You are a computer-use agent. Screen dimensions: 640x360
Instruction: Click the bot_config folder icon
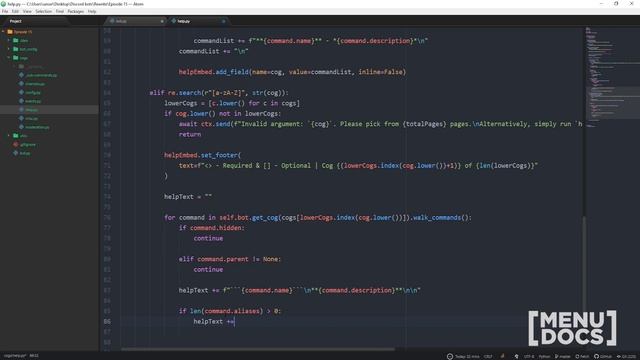coord(16,49)
